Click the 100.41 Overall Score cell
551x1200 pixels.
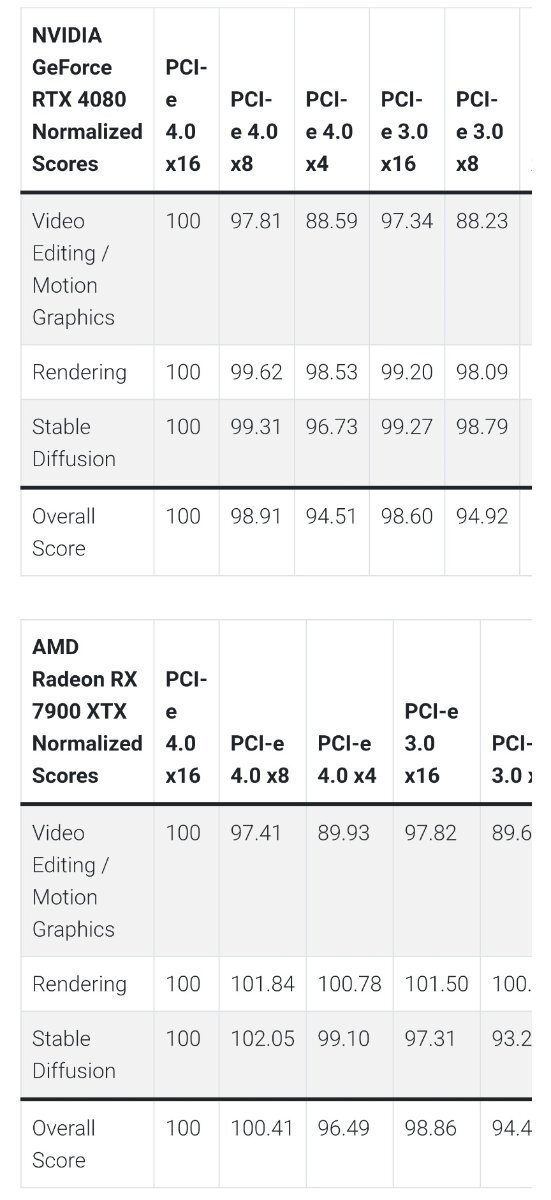coord(260,1129)
